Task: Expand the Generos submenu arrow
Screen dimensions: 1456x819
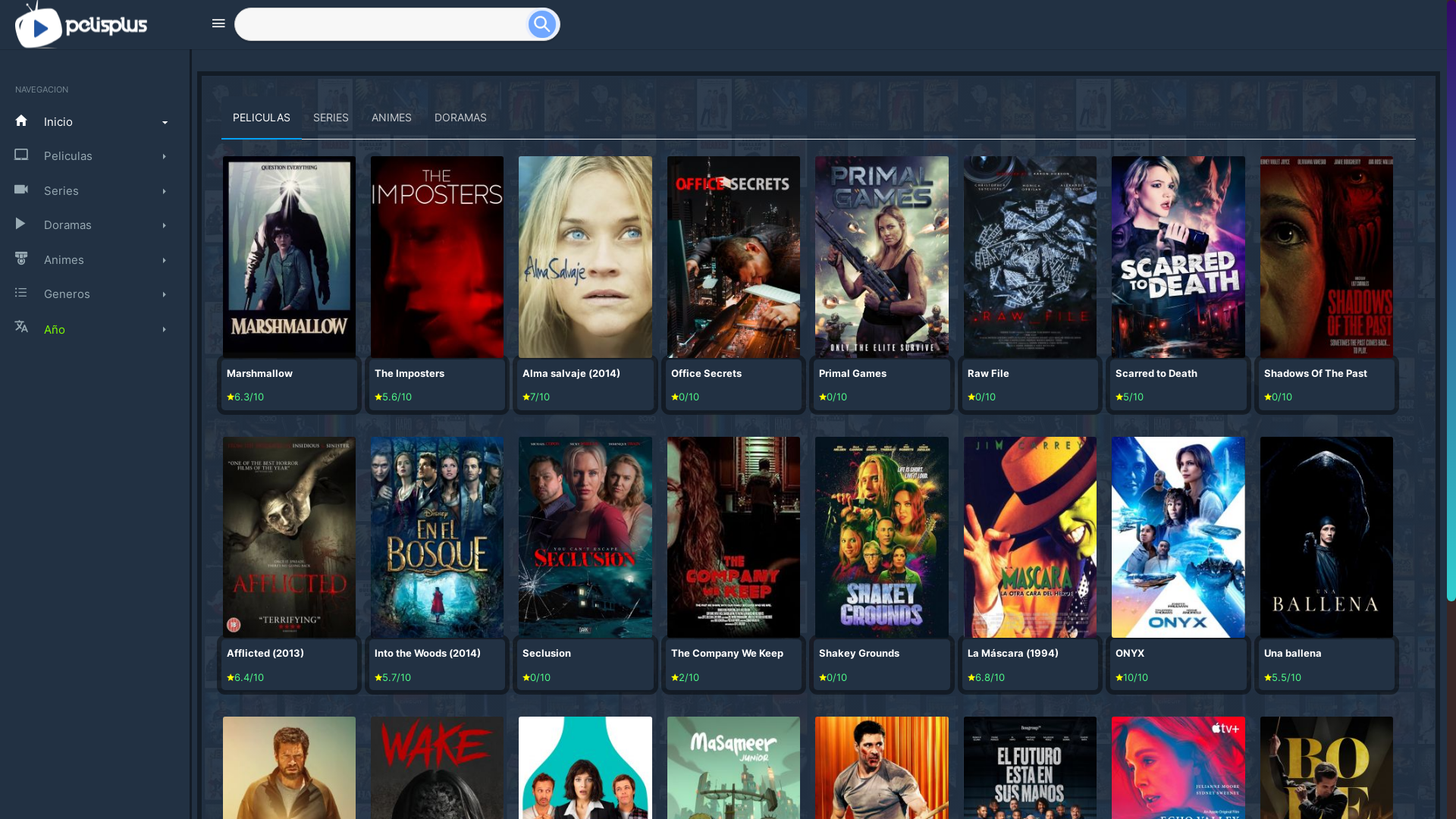Action: pyautogui.click(x=165, y=295)
